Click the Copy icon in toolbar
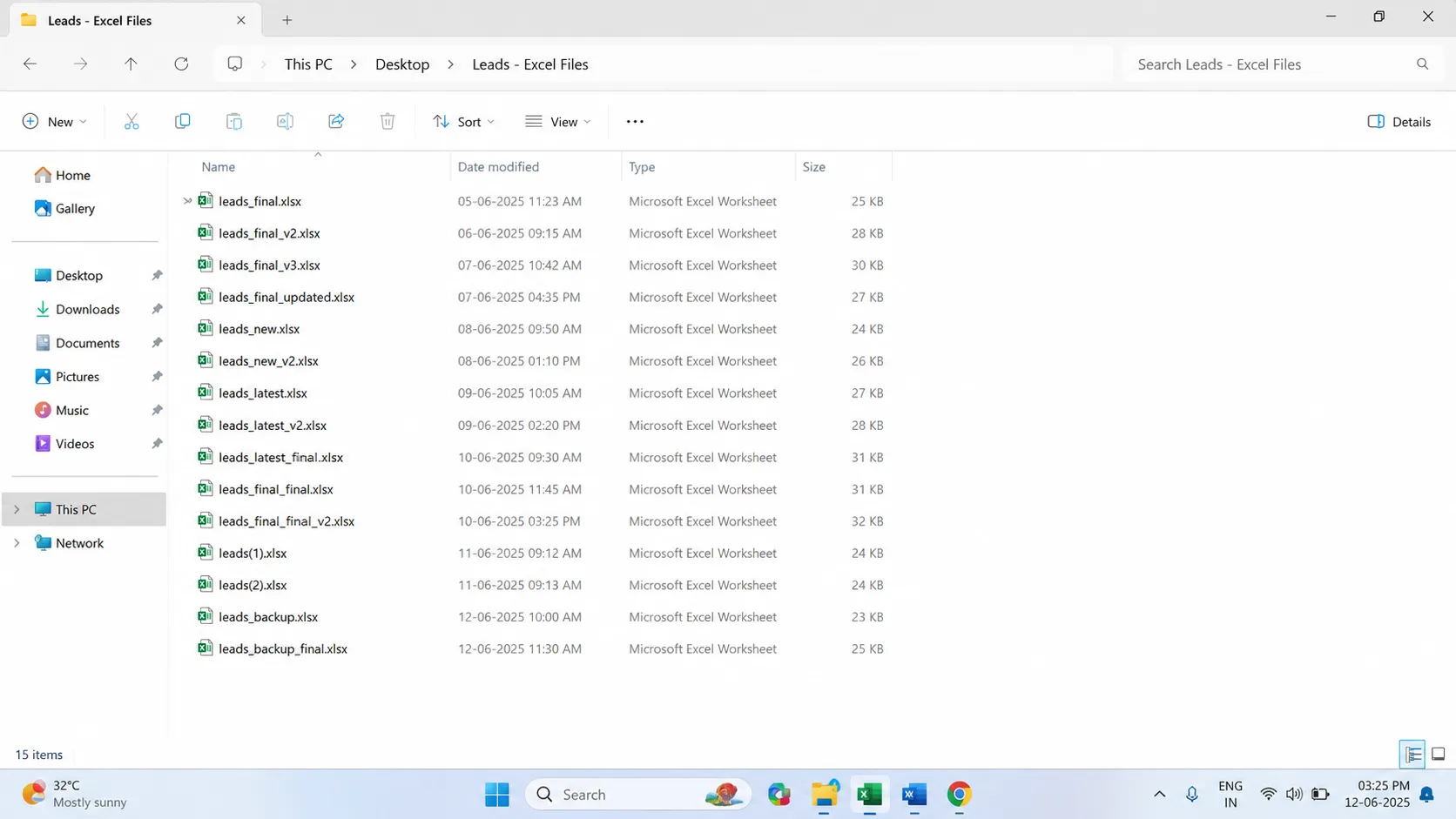1456x819 pixels. tap(182, 122)
